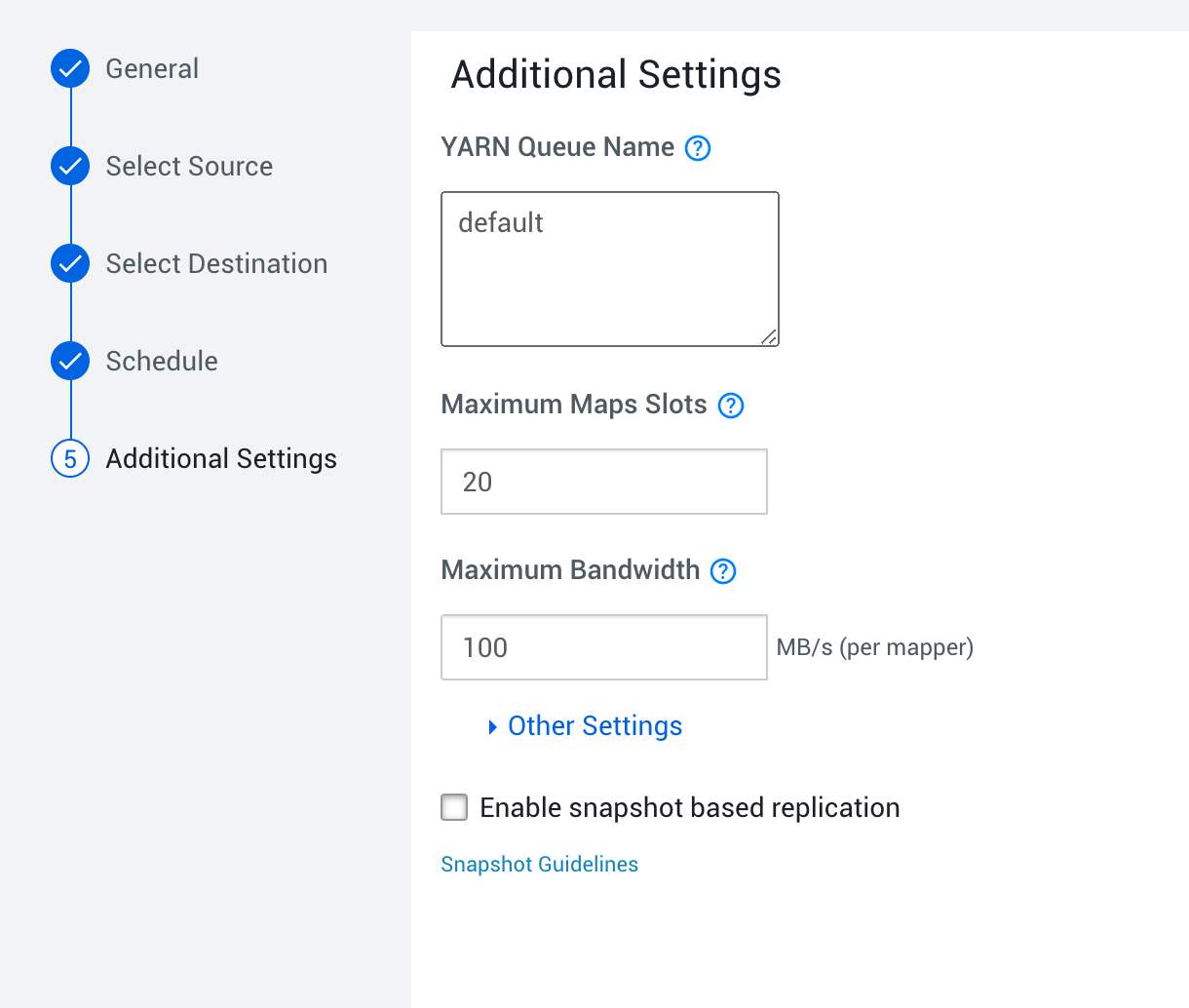Collapse the Other Settings panel
The image size is (1189, 1008).
pos(594,725)
